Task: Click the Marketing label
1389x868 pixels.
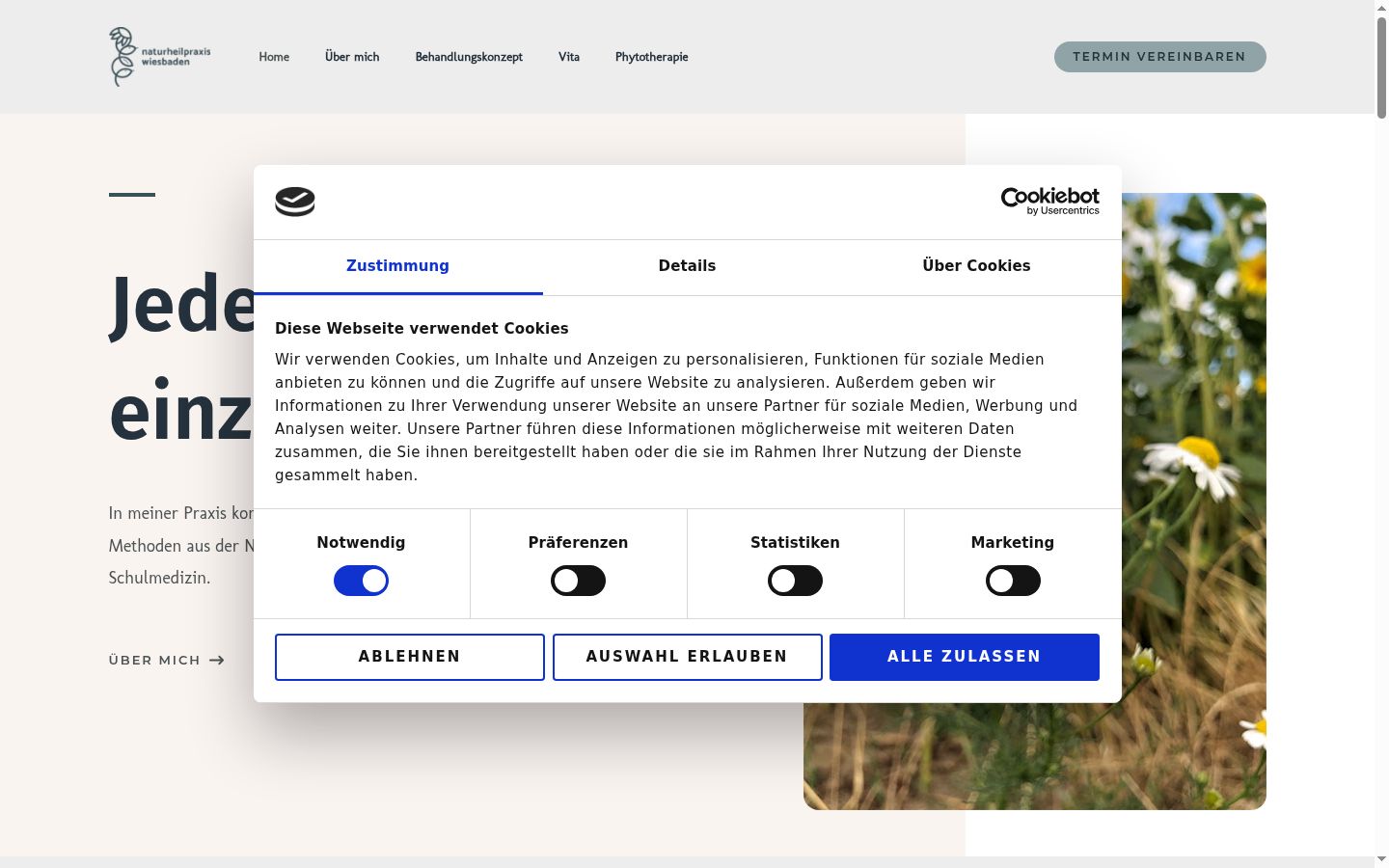Action: 1013,543
